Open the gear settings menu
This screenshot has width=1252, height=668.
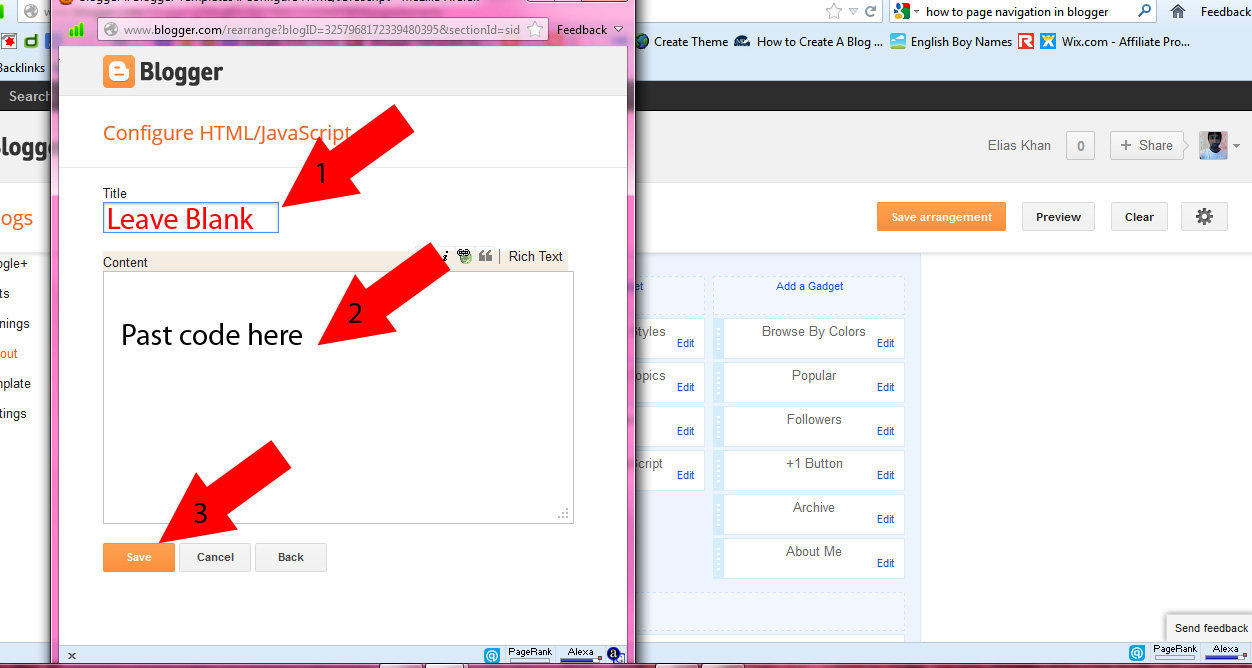pyautogui.click(x=1204, y=217)
